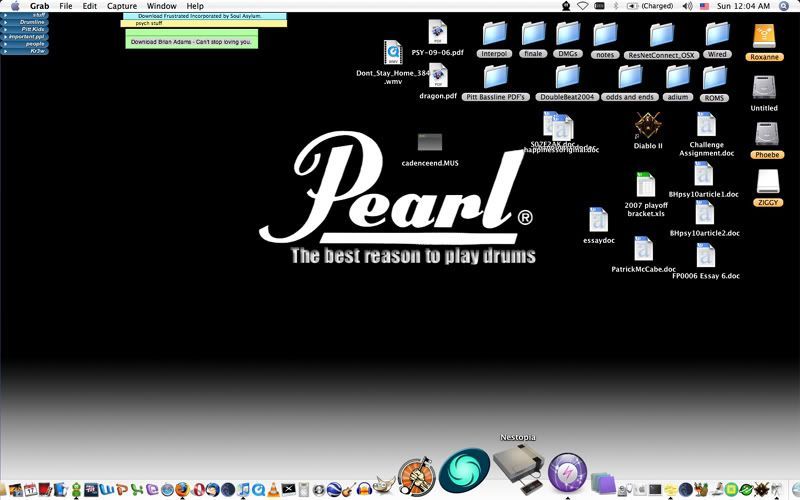
Task: Launch GIMP from the dock
Action: (383, 486)
